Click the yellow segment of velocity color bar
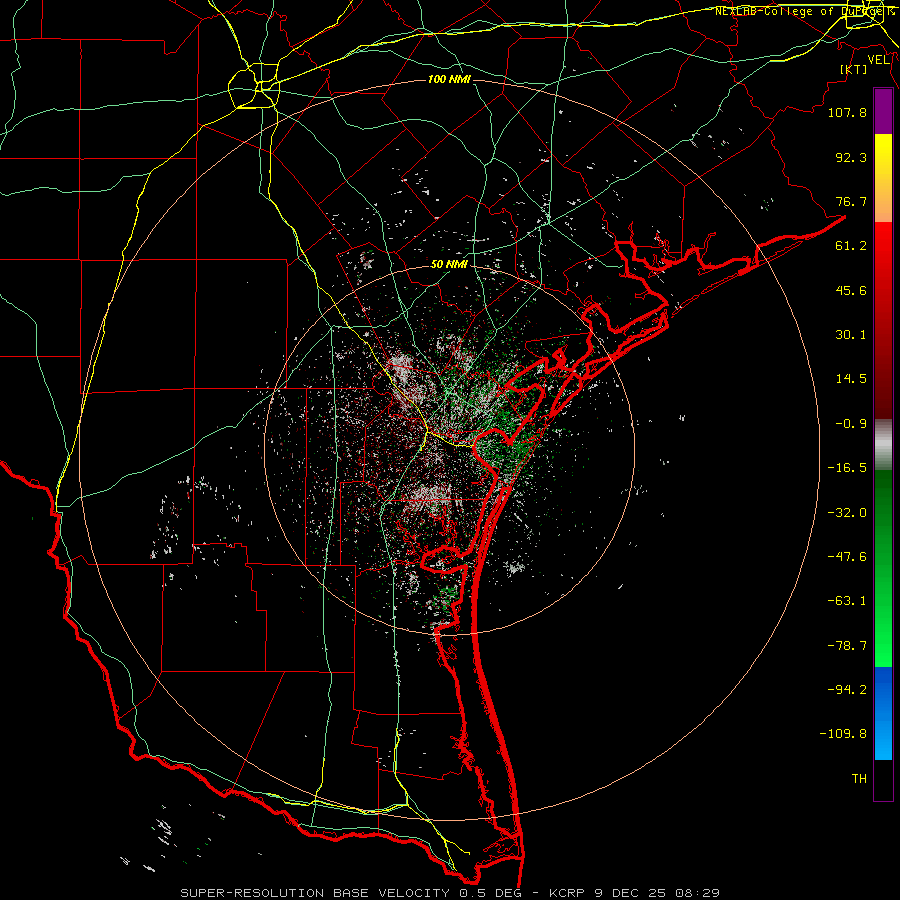 click(883, 178)
